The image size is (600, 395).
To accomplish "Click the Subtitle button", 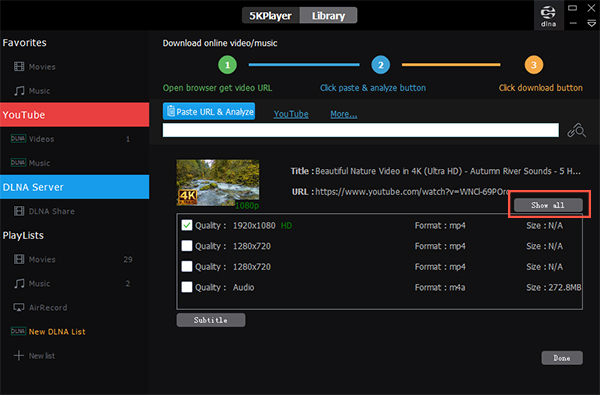I will point(211,320).
